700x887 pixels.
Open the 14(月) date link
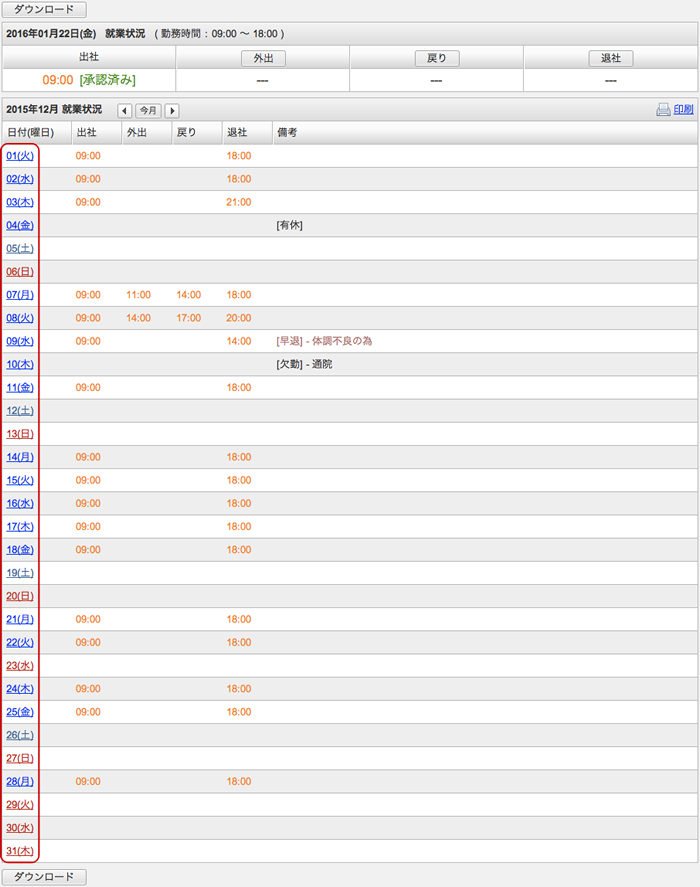pos(20,457)
